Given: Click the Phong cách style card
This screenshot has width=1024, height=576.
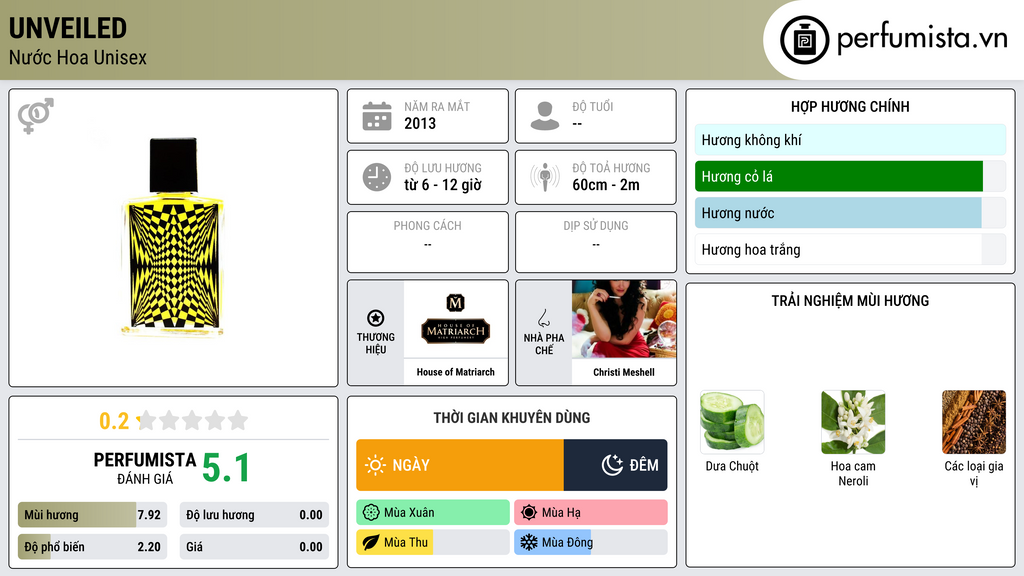Looking at the screenshot, I should (x=428, y=242).
